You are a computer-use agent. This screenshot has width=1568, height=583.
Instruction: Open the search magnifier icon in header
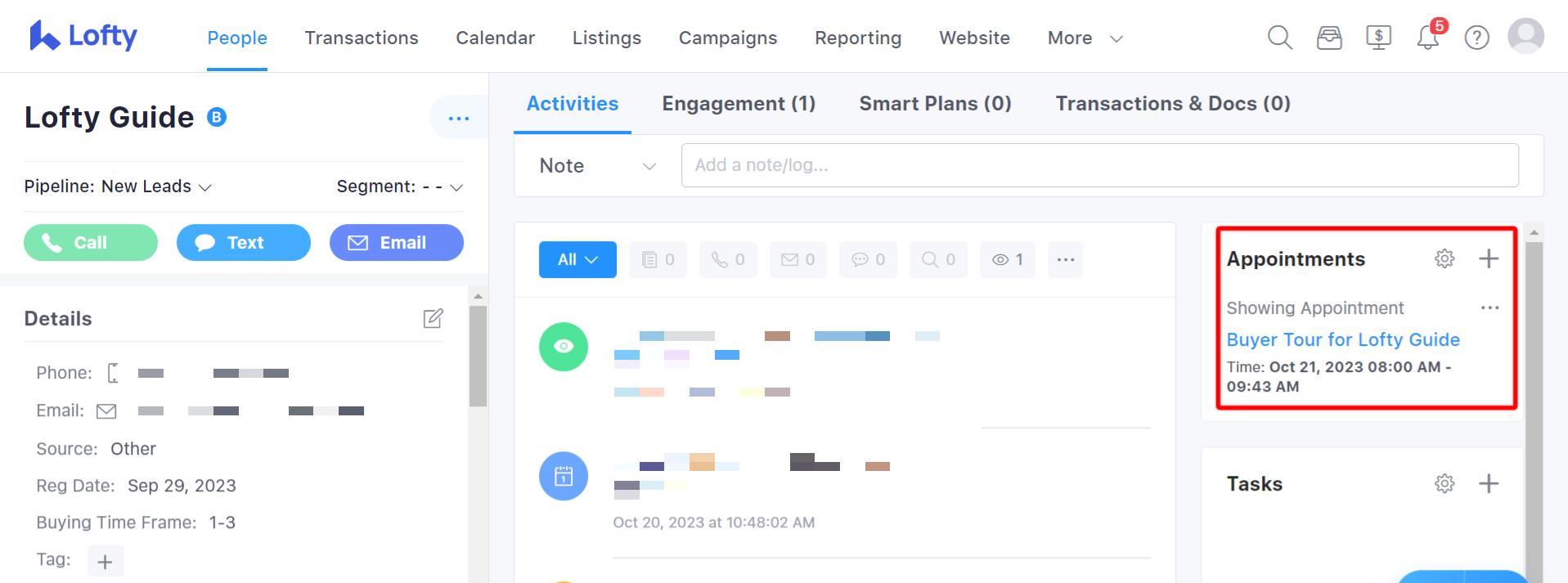pos(1279,38)
